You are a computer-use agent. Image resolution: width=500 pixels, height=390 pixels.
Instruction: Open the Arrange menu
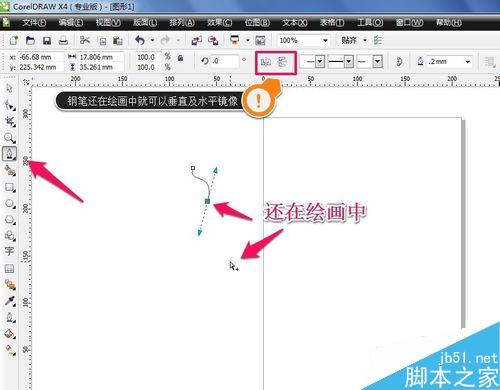point(182,23)
